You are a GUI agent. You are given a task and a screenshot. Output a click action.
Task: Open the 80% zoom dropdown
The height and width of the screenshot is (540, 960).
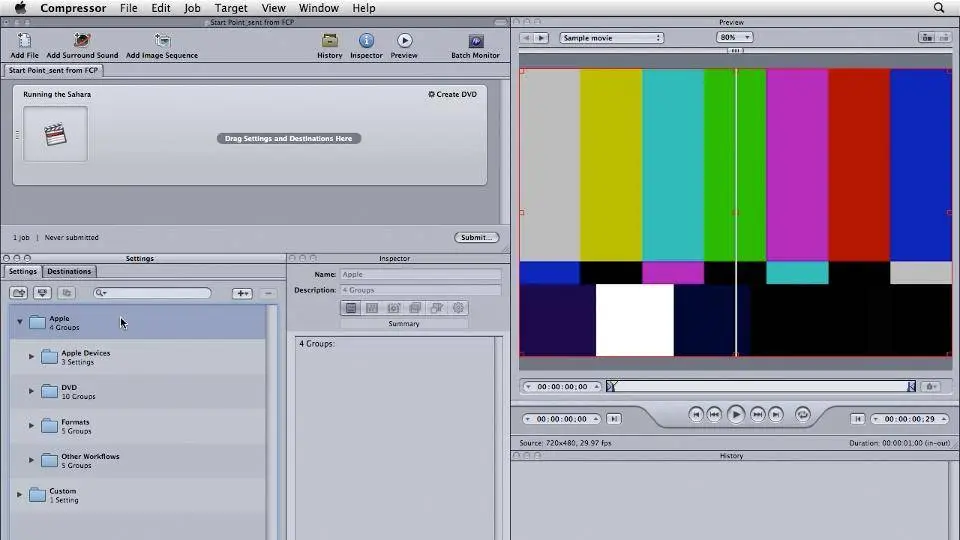click(735, 37)
